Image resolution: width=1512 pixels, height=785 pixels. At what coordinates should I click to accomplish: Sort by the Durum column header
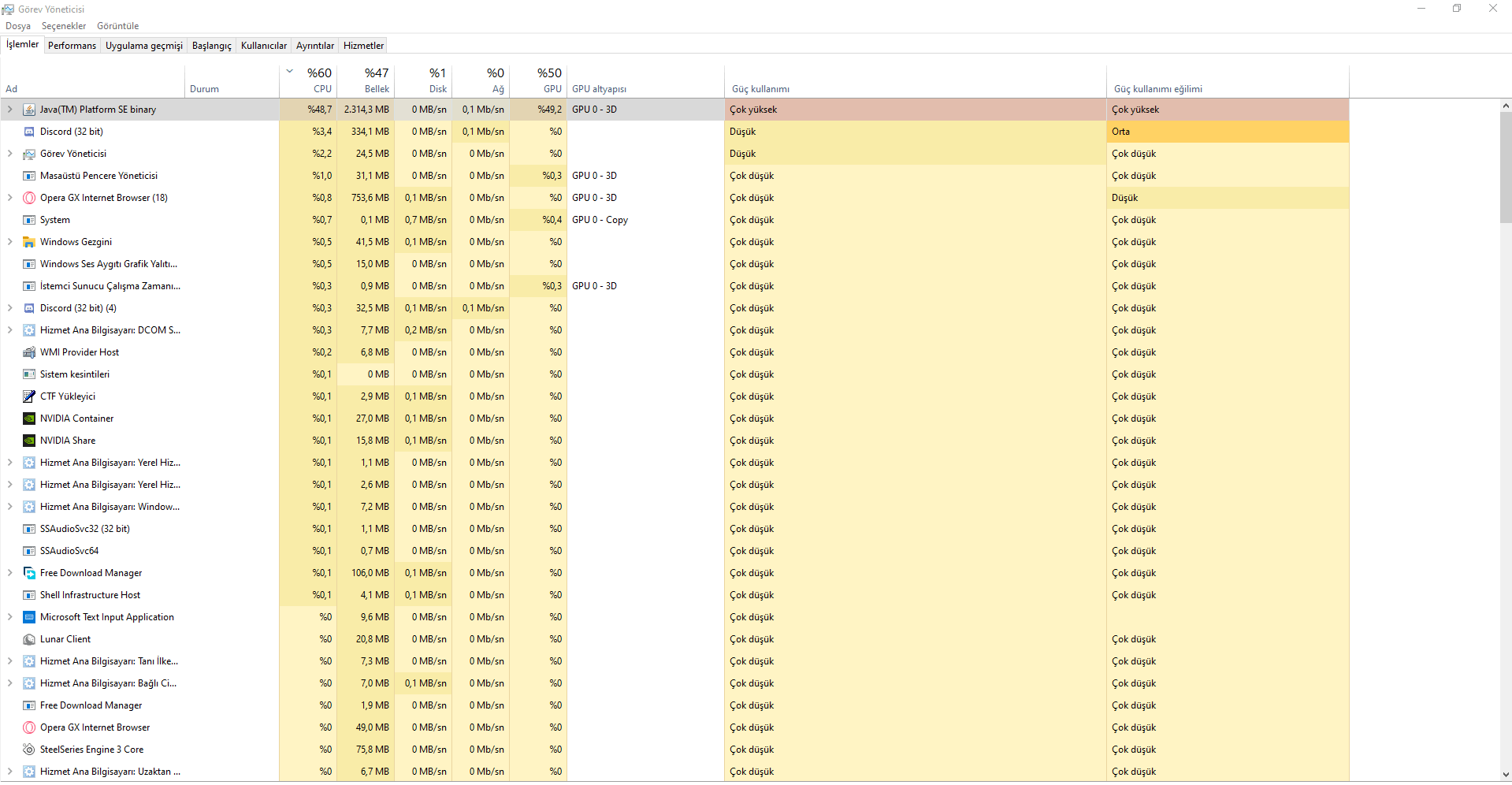(x=232, y=81)
